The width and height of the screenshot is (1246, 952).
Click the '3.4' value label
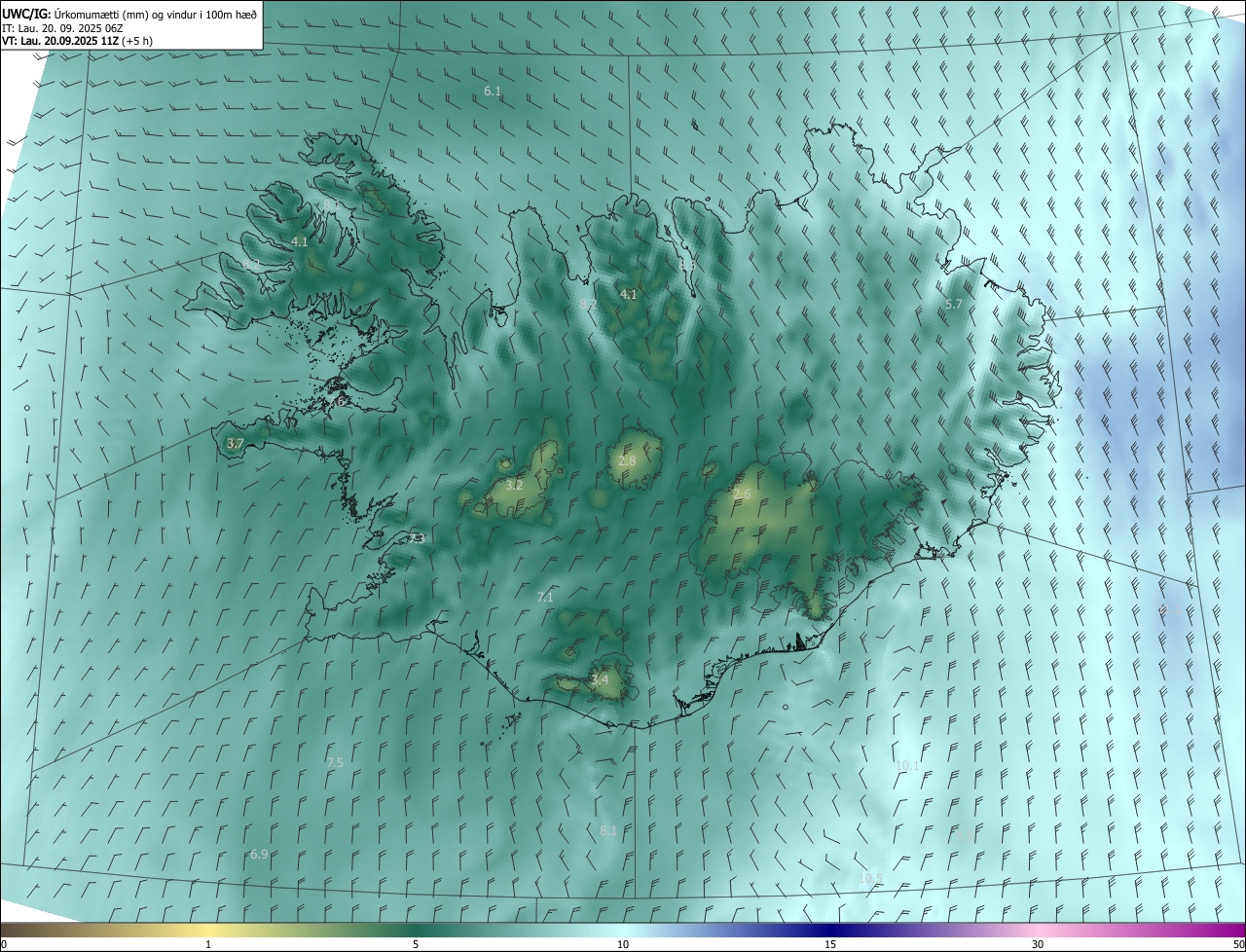pos(600,679)
